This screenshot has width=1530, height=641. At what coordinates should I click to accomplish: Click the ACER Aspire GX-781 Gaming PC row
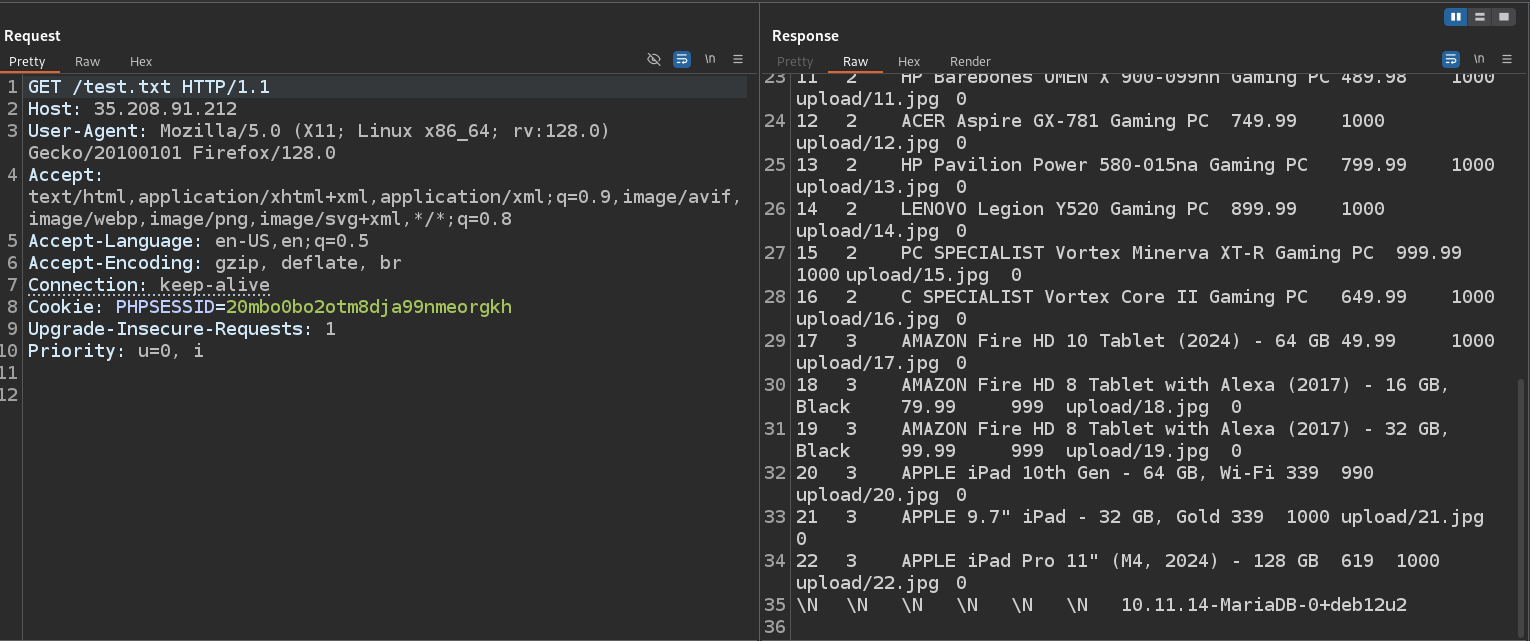tap(1090, 131)
